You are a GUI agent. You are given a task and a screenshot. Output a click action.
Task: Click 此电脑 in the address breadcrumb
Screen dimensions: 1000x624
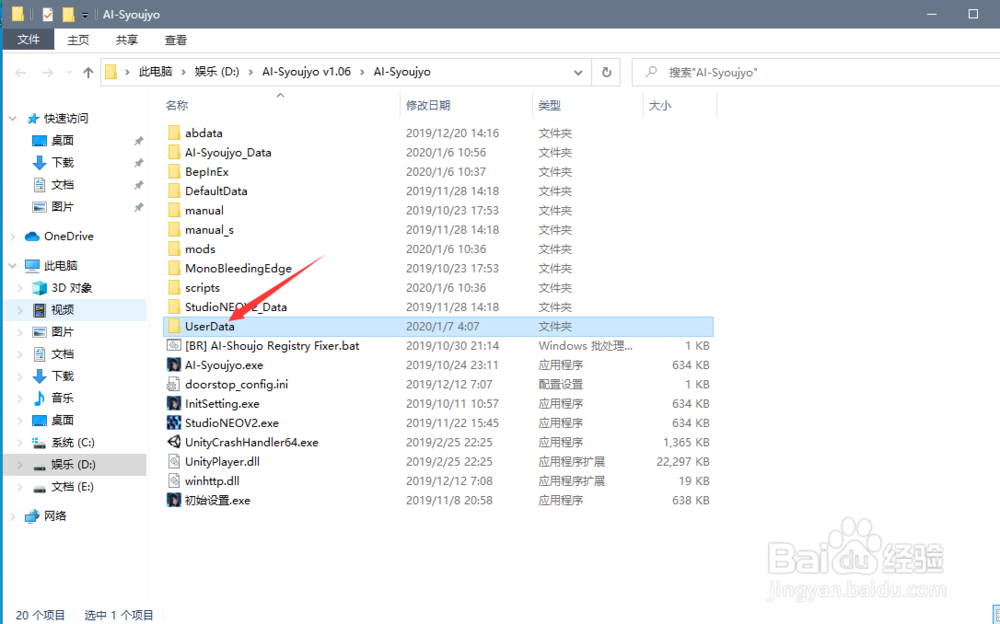click(x=156, y=71)
